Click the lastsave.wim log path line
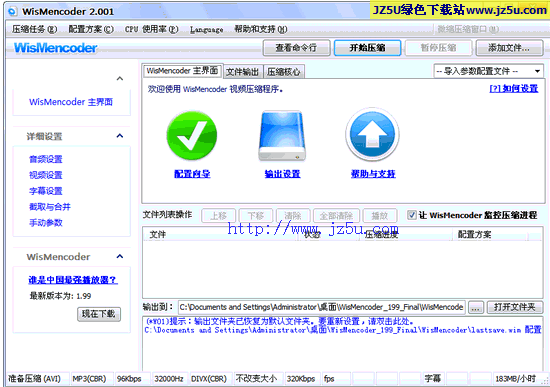 point(343,330)
